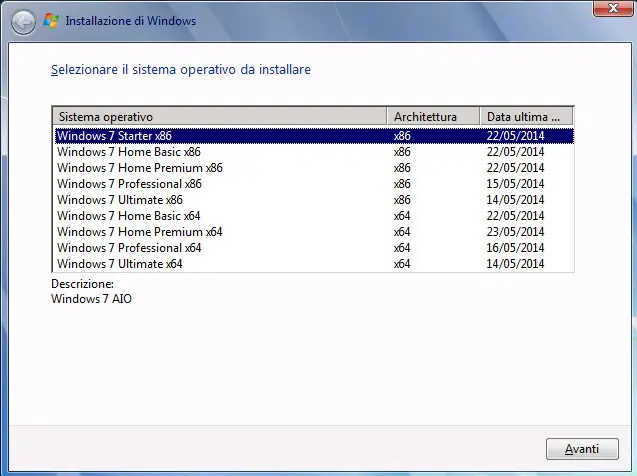The width and height of the screenshot is (637, 476).
Task: Click the Windows flag logo in title bar
Action: click(x=51, y=21)
